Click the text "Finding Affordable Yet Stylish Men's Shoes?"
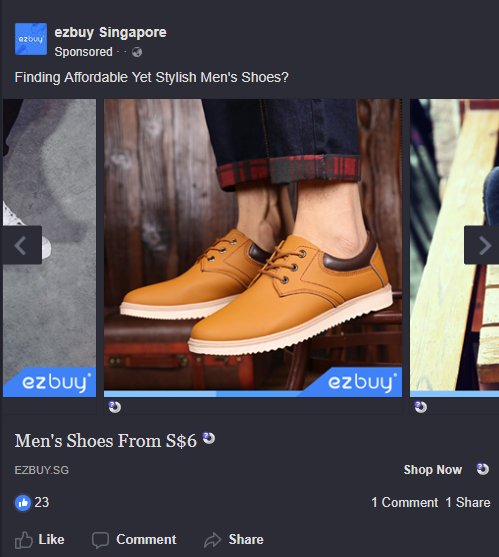This screenshot has height=557, width=499. 152,77
